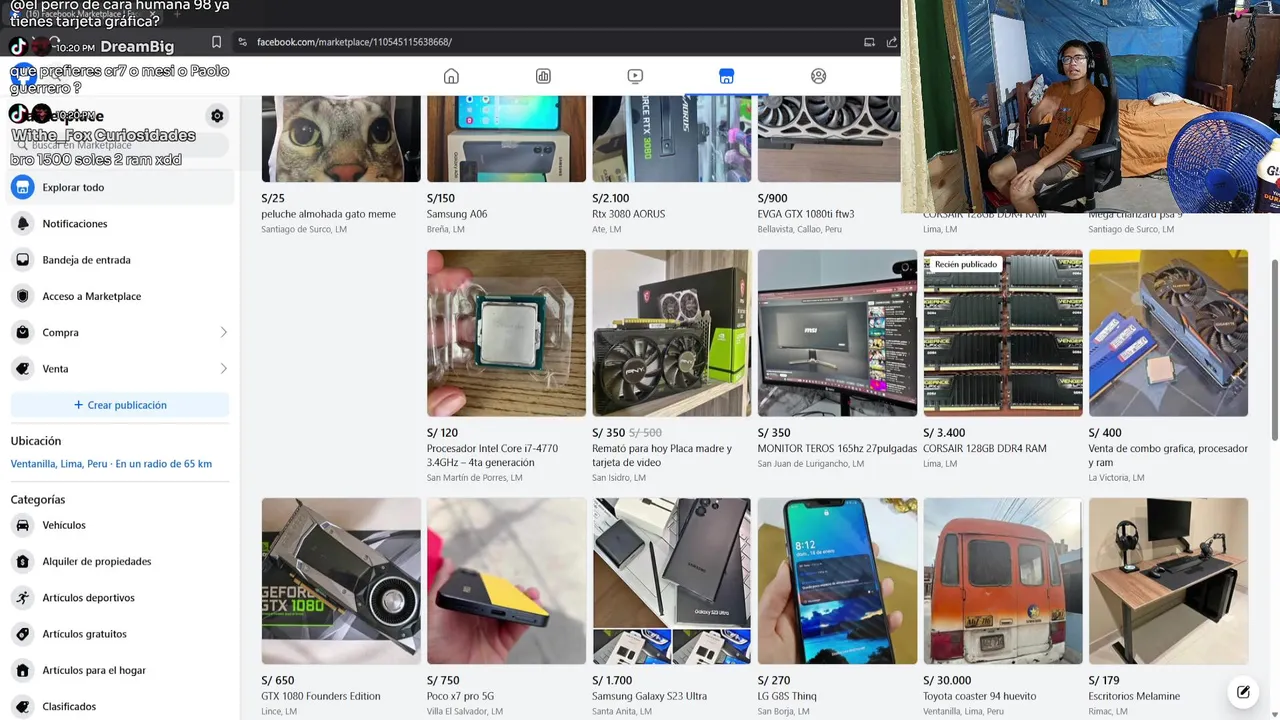Click the Notificaciones bell icon
1280x720 pixels.
coord(22,223)
